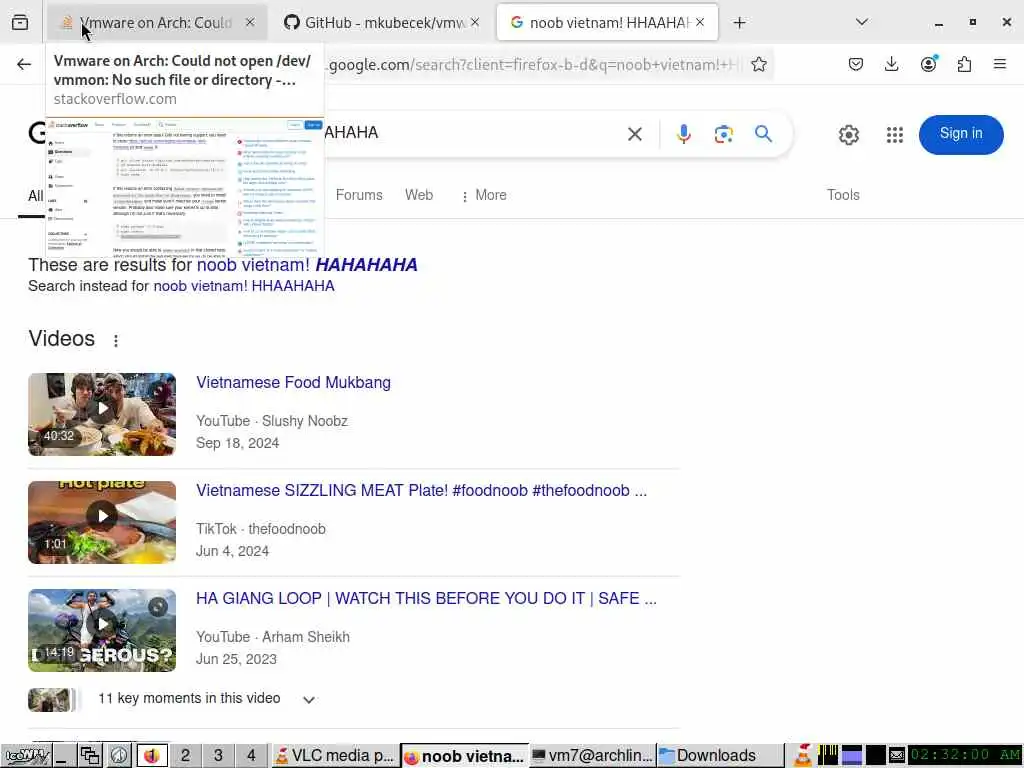Select the Forums search filter
The image size is (1024, 768).
click(359, 195)
